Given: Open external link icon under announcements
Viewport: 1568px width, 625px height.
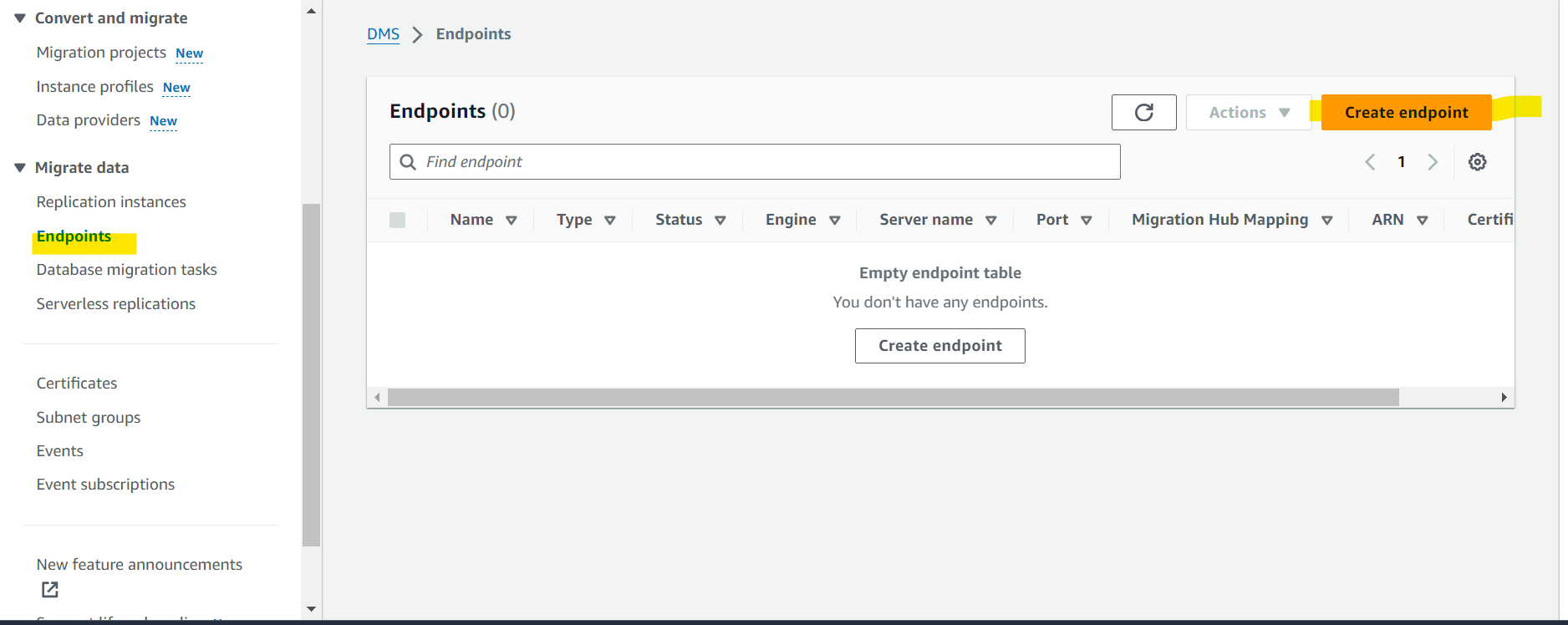Looking at the screenshot, I should [x=50, y=590].
